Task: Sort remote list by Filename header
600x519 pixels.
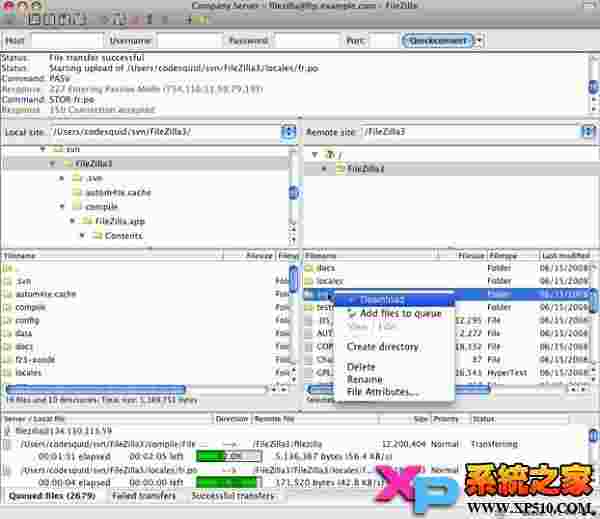Action: click(371, 255)
